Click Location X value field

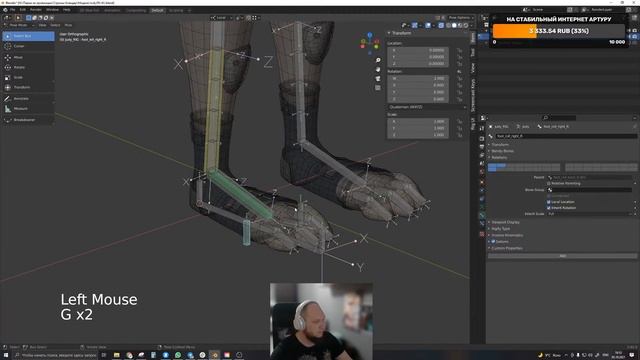click(418, 50)
